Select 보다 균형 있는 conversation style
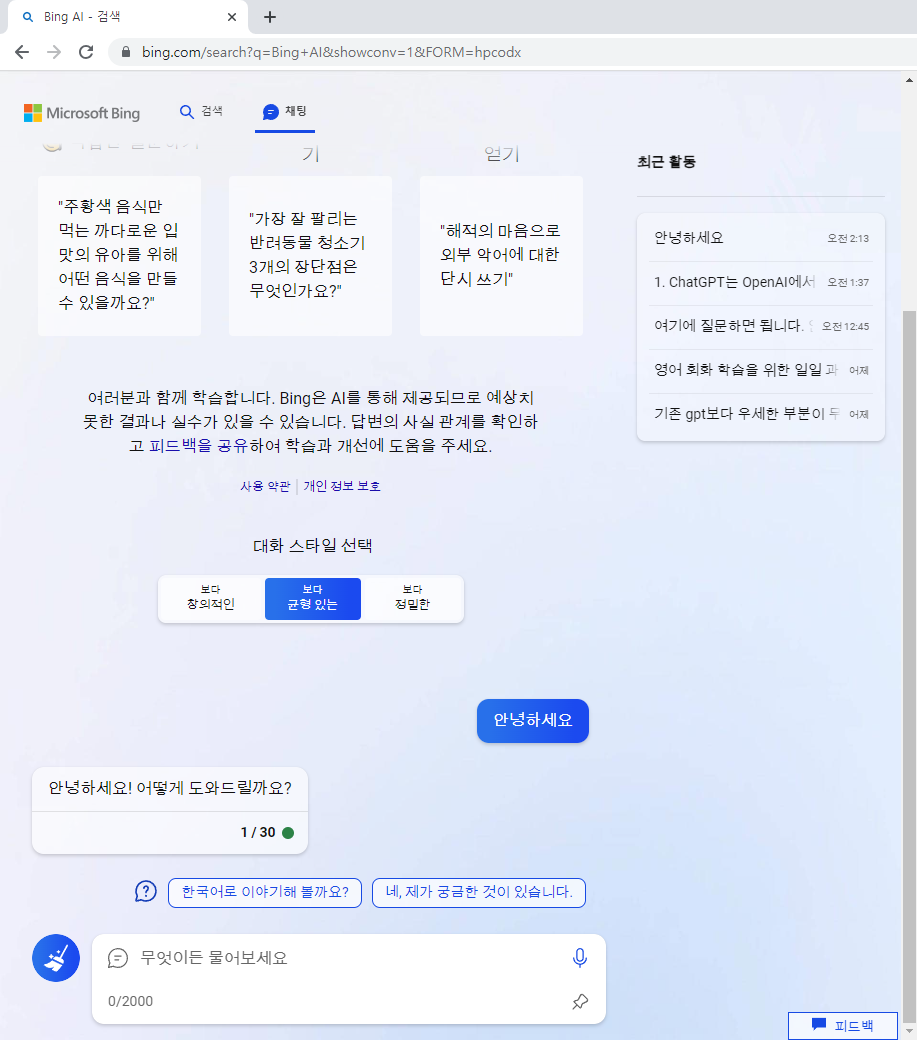Screen dimensions: 917x1040 (x=313, y=598)
